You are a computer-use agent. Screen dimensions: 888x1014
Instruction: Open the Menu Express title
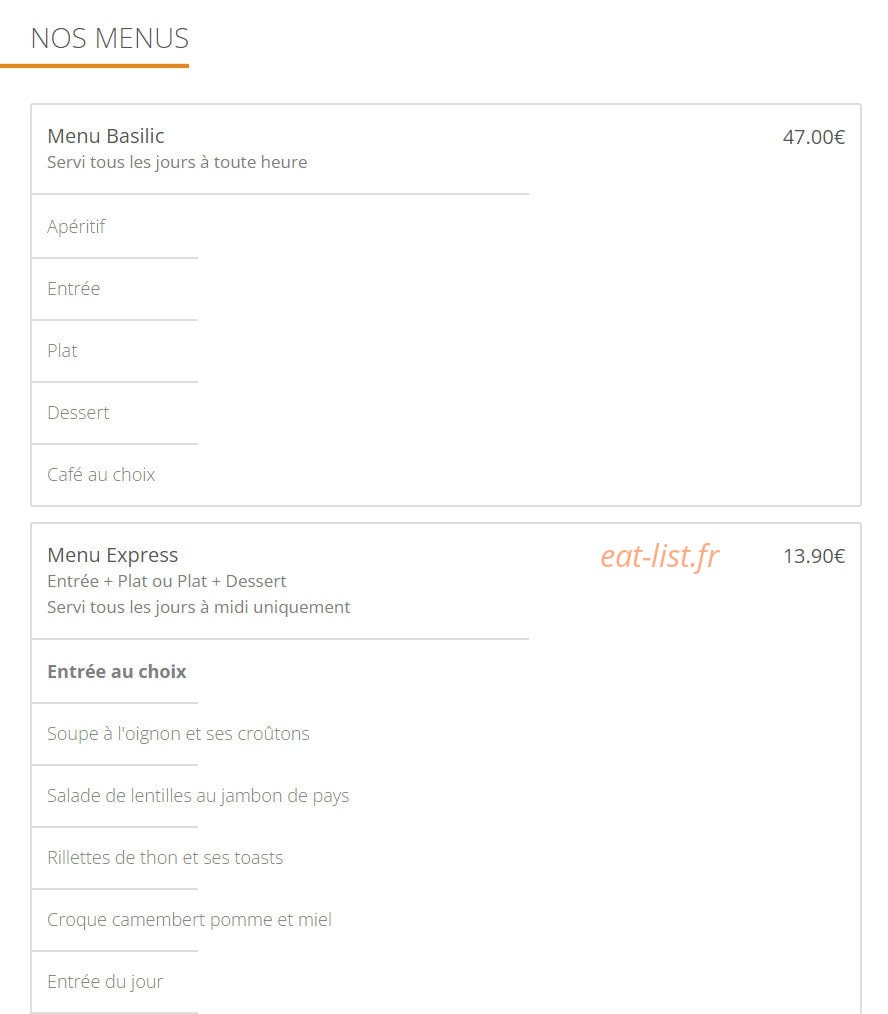(113, 555)
